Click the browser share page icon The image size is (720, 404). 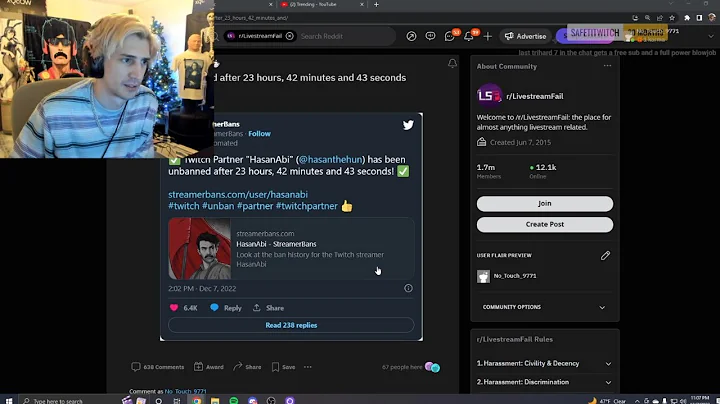coord(660,18)
